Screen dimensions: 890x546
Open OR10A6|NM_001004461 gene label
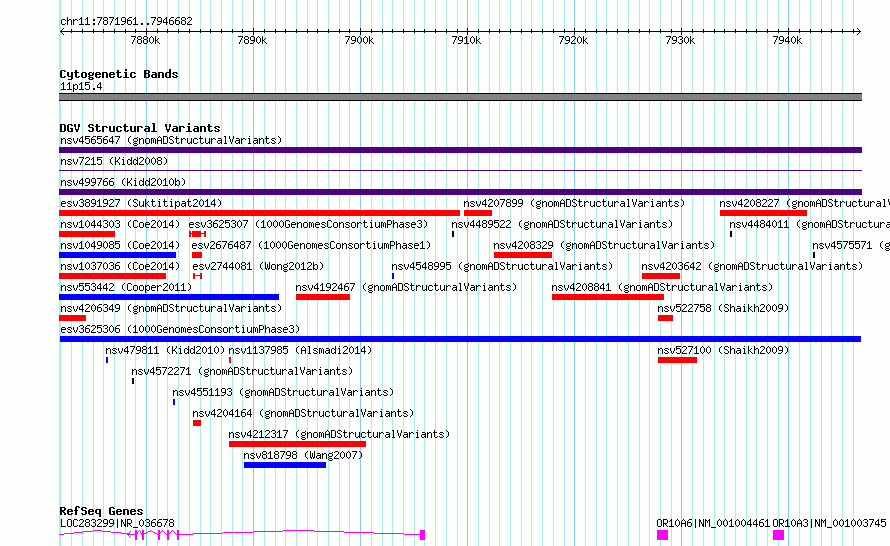point(713,523)
